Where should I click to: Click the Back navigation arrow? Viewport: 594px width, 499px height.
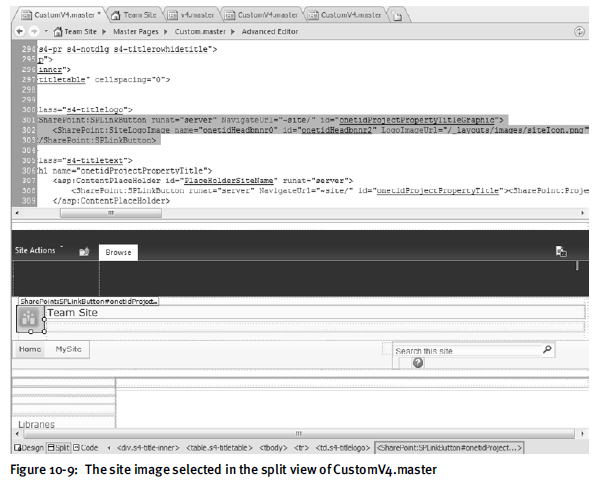pos(20,31)
